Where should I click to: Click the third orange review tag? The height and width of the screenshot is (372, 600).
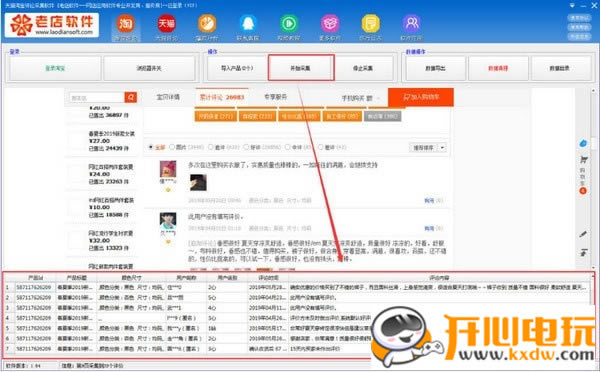coord(299,116)
